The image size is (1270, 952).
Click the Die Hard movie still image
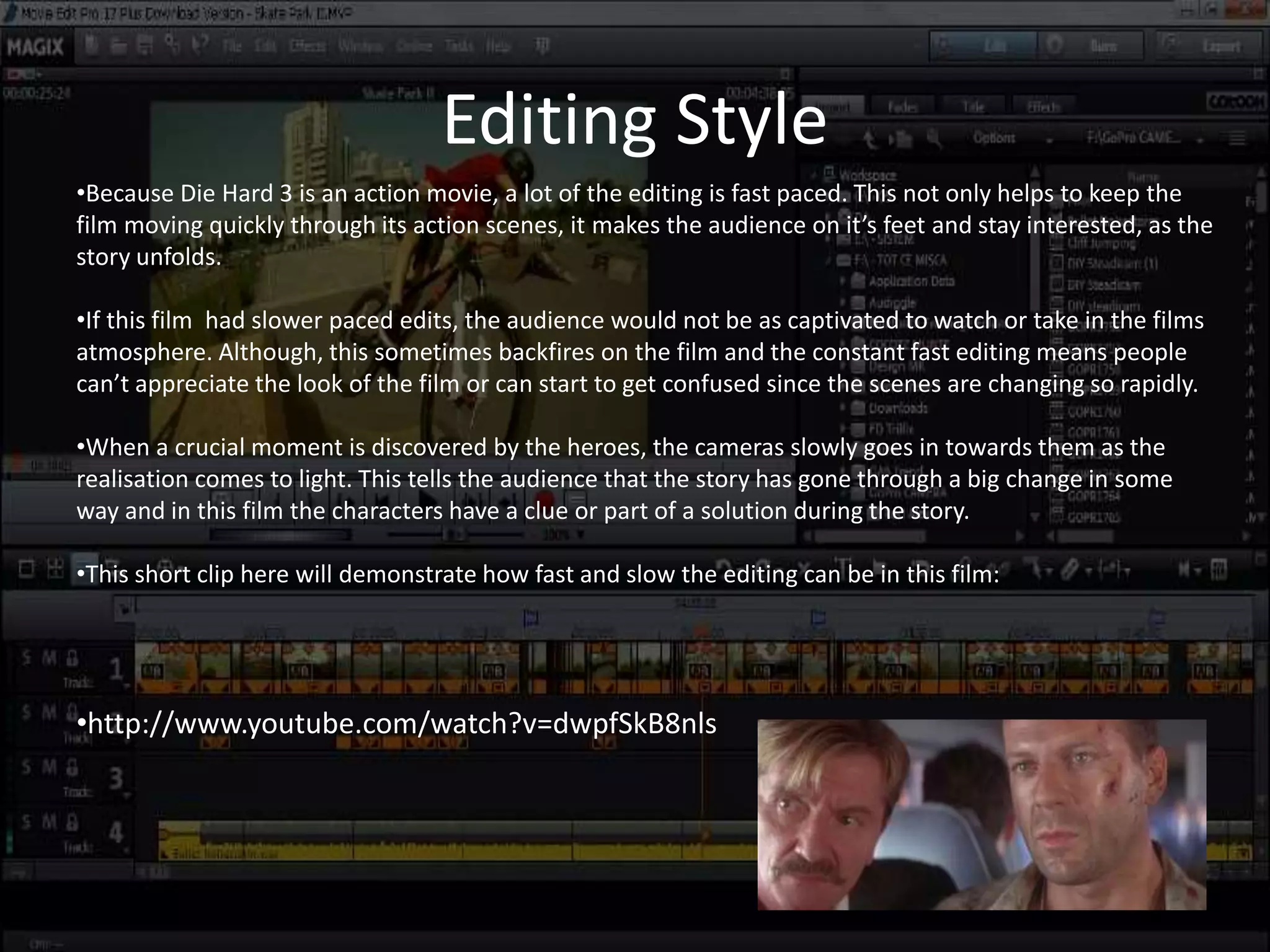982,814
